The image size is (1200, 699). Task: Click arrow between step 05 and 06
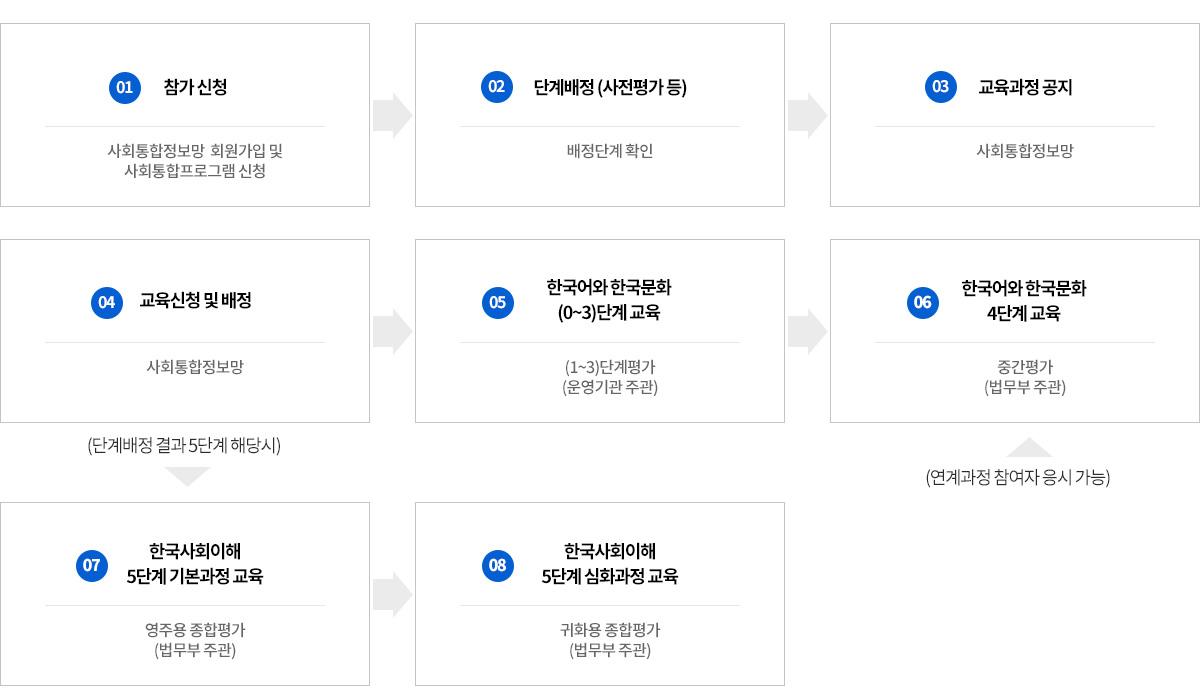pyautogui.click(x=807, y=331)
